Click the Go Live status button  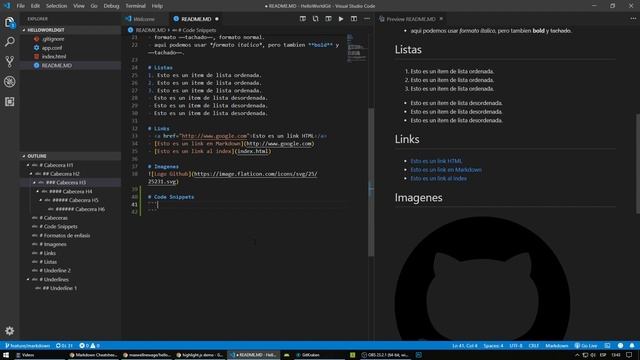point(586,346)
